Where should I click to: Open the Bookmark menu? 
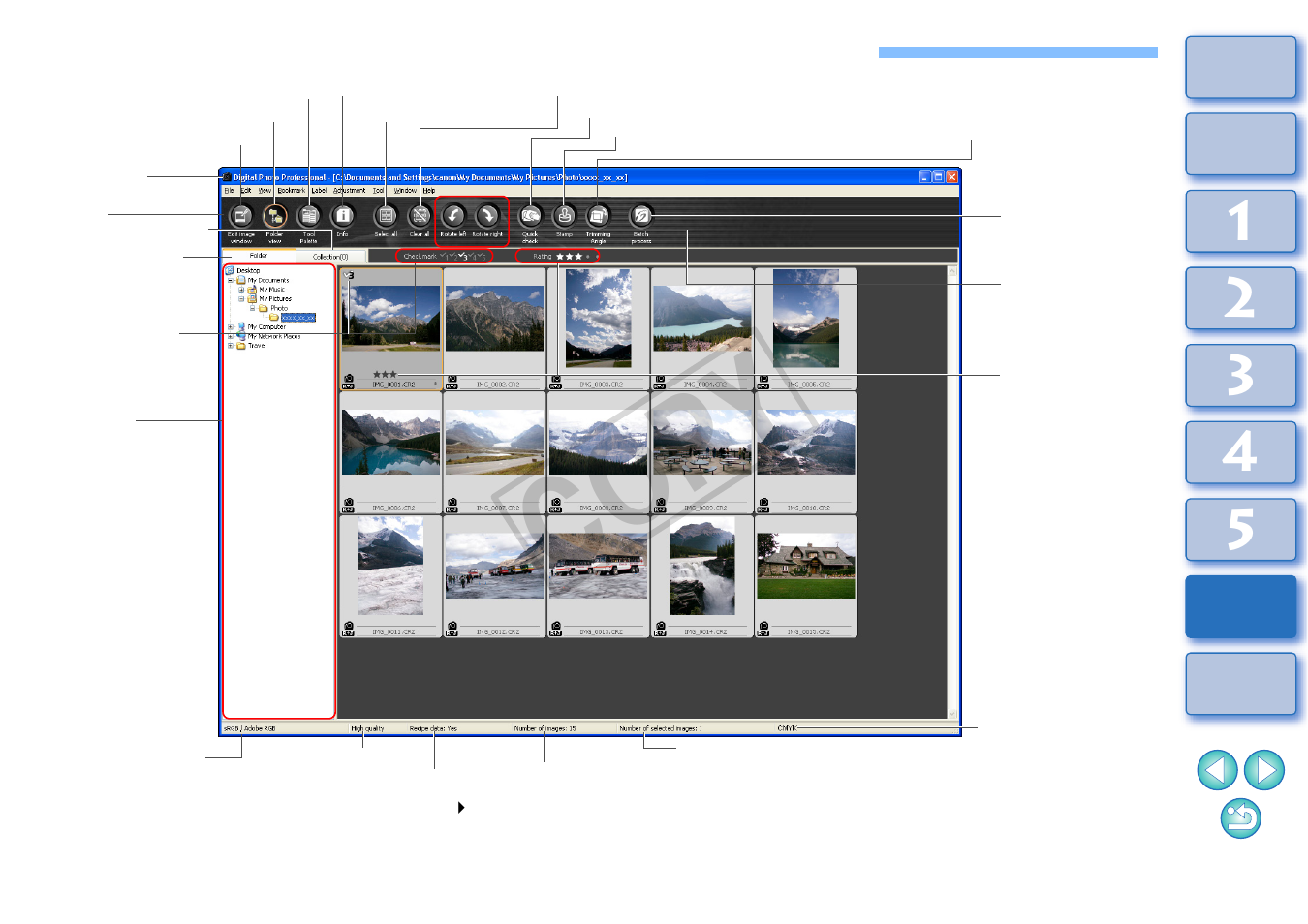tap(292, 191)
